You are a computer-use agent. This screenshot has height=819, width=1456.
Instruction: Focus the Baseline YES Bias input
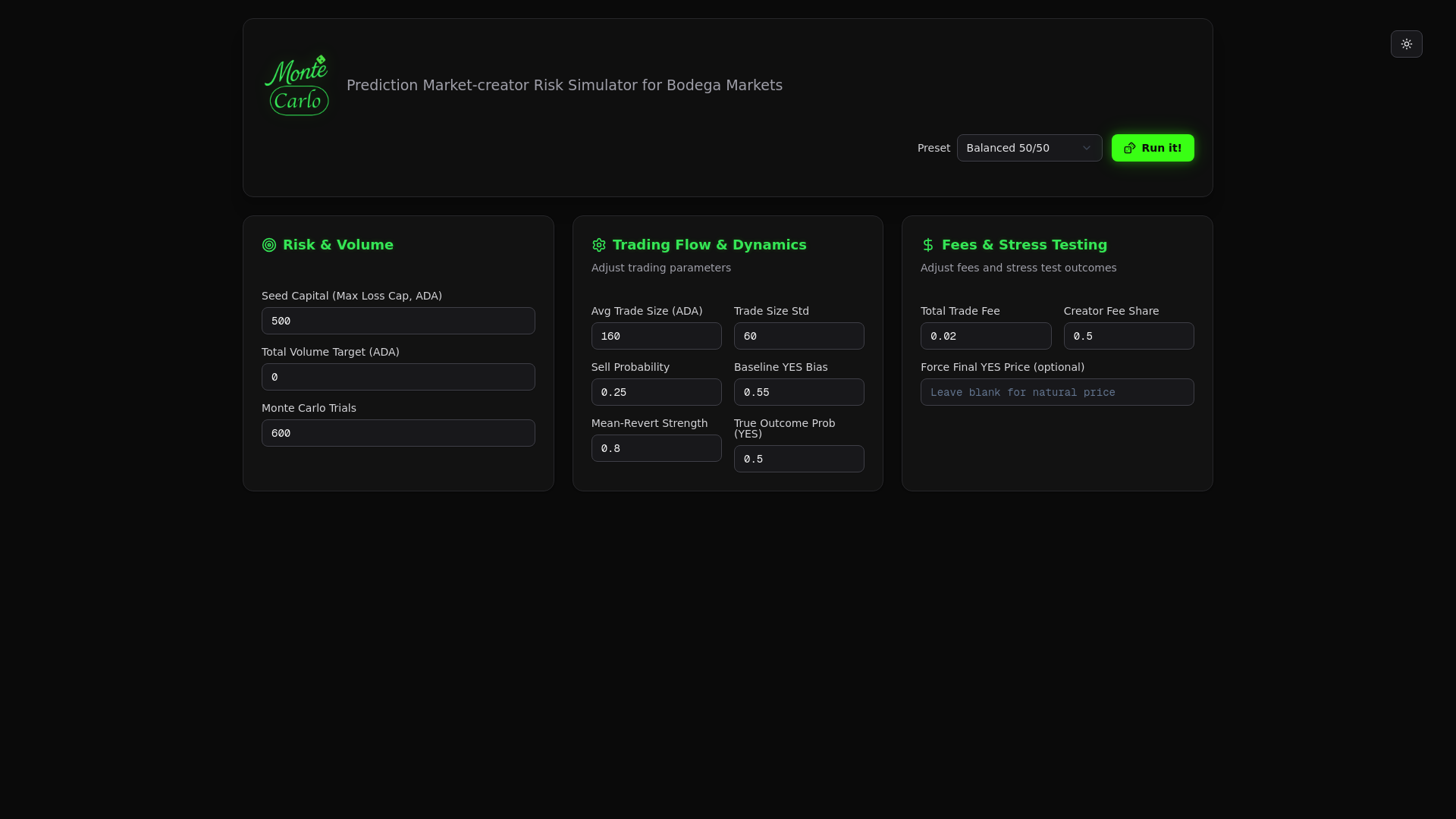tap(799, 392)
